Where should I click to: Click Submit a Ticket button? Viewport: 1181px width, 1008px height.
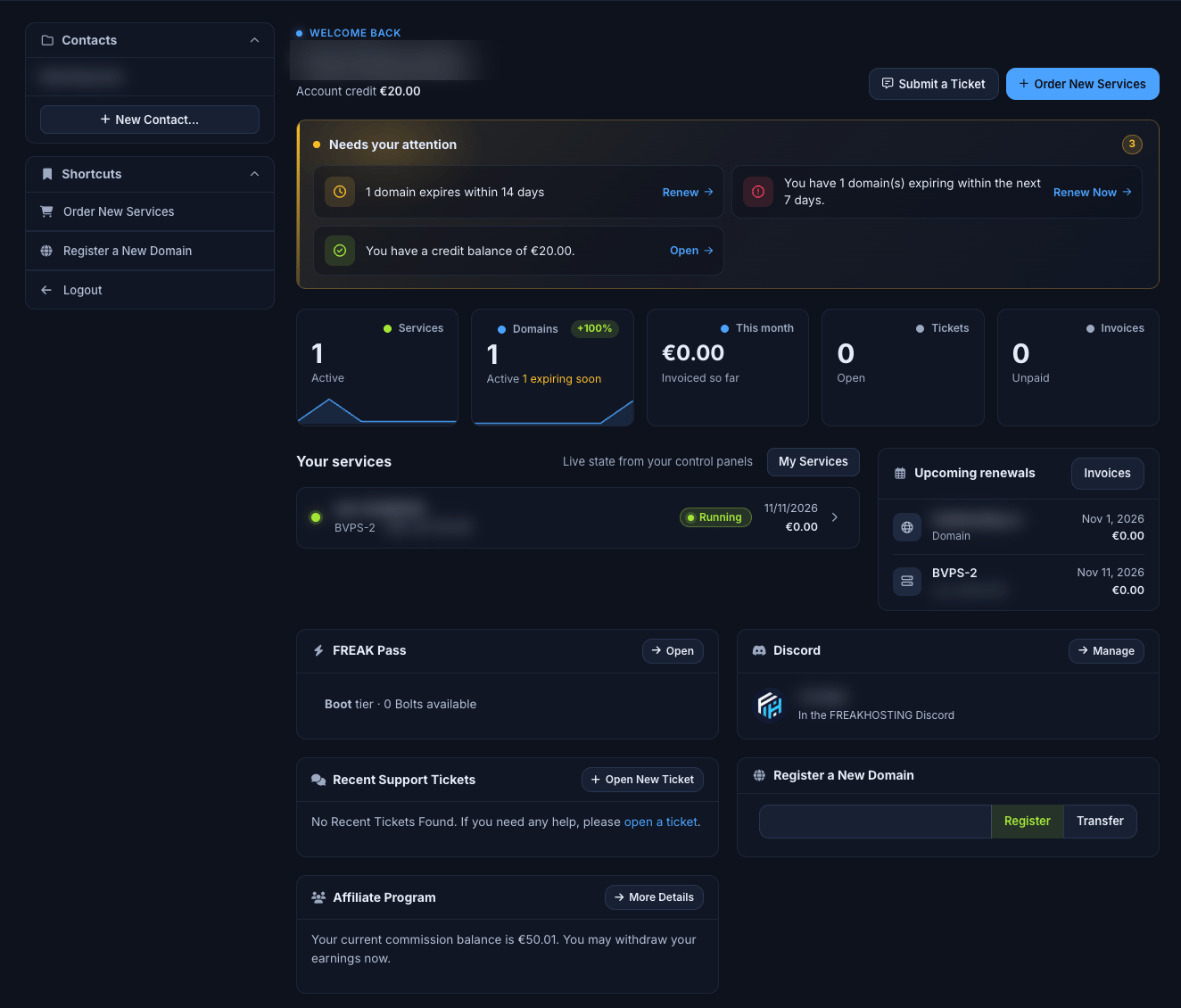933,84
